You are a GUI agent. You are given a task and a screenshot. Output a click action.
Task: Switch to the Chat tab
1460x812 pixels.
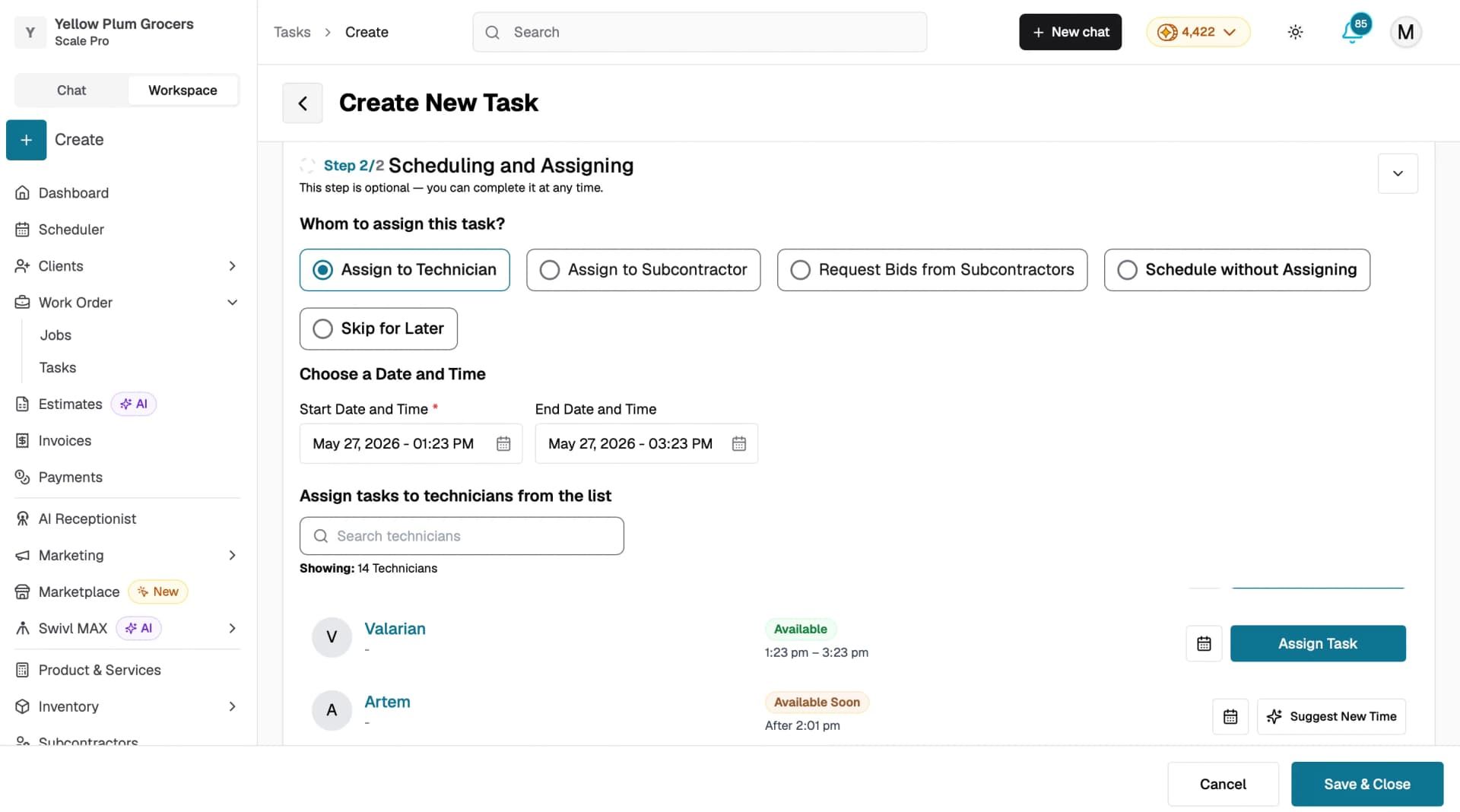tap(71, 90)
